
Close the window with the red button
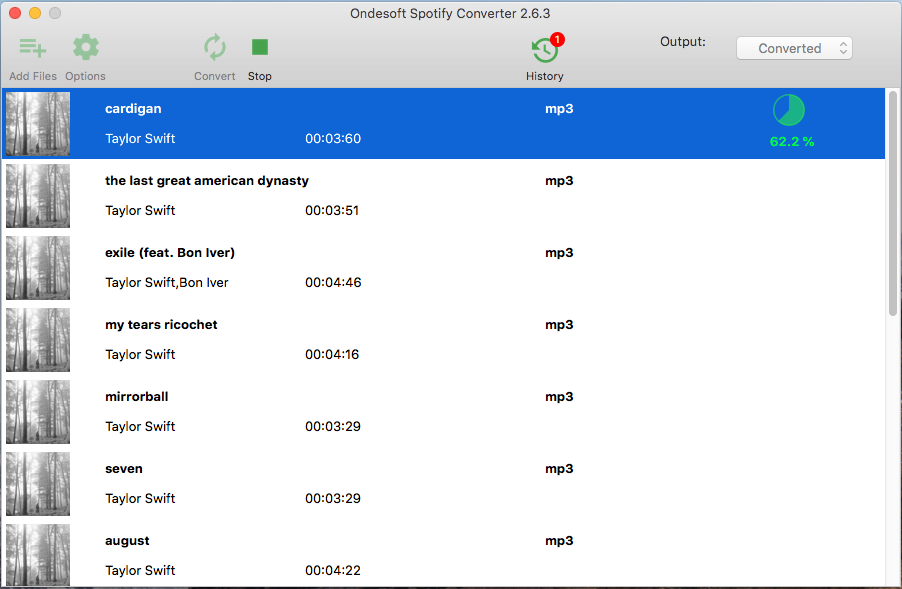(15, 13)
